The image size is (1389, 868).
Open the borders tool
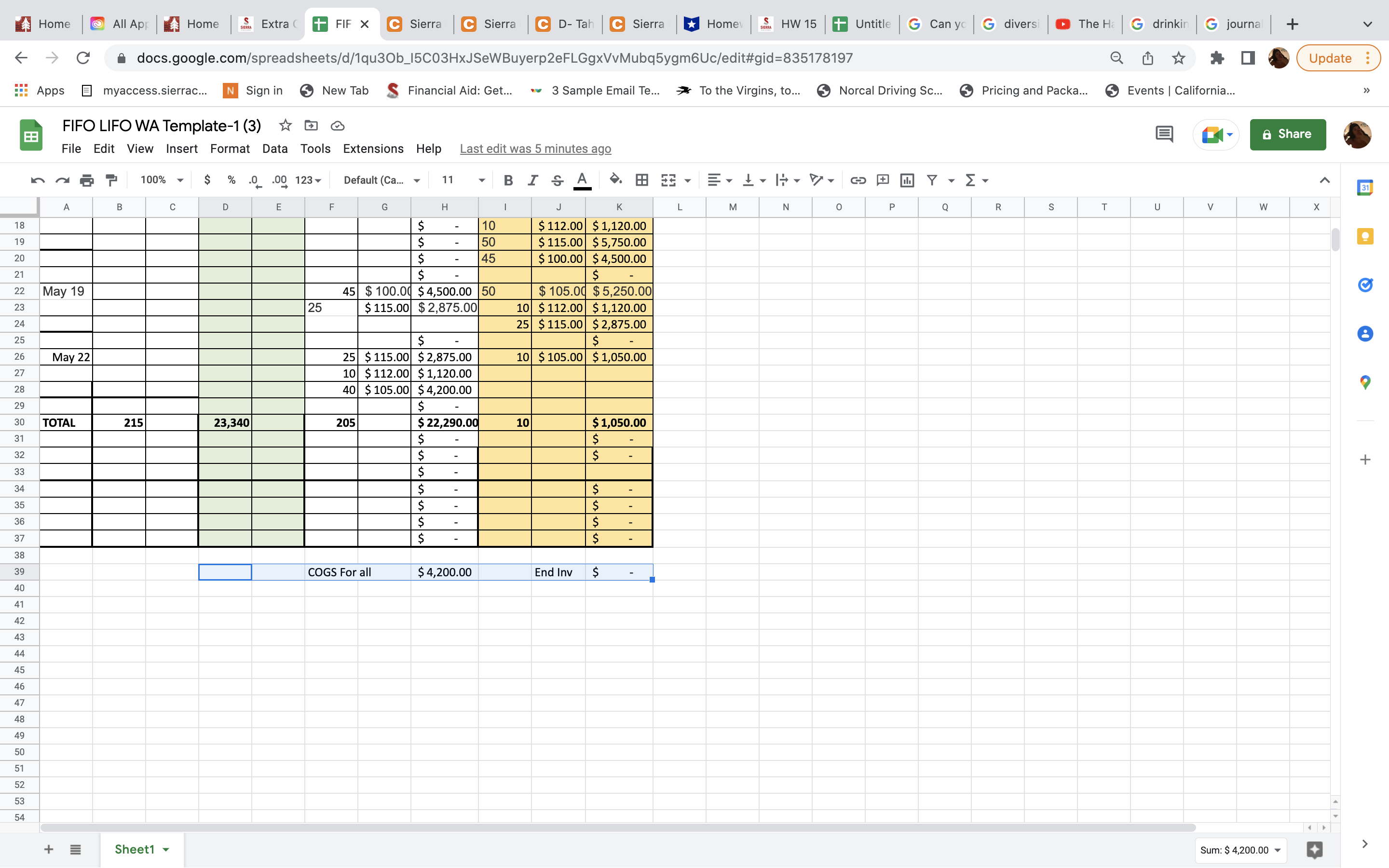642,180
